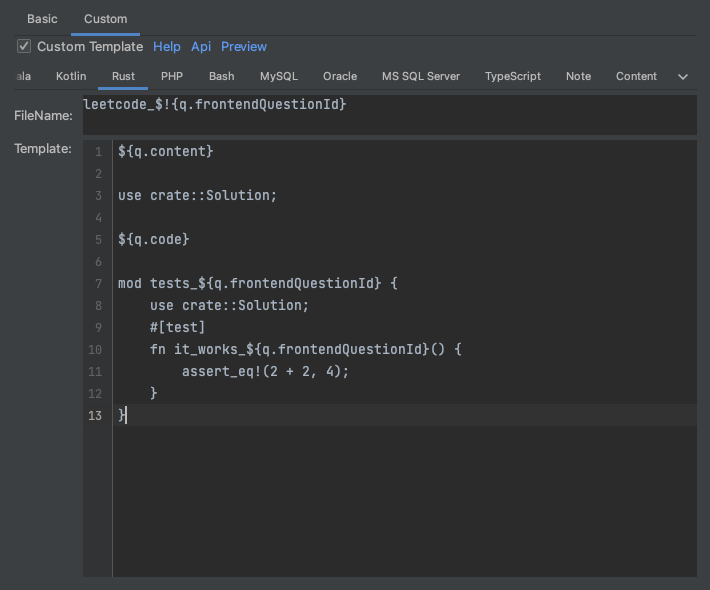Viewport: 710px width, 590px height.
Task: Switch to the Basic tab
Action: [42, 19]
